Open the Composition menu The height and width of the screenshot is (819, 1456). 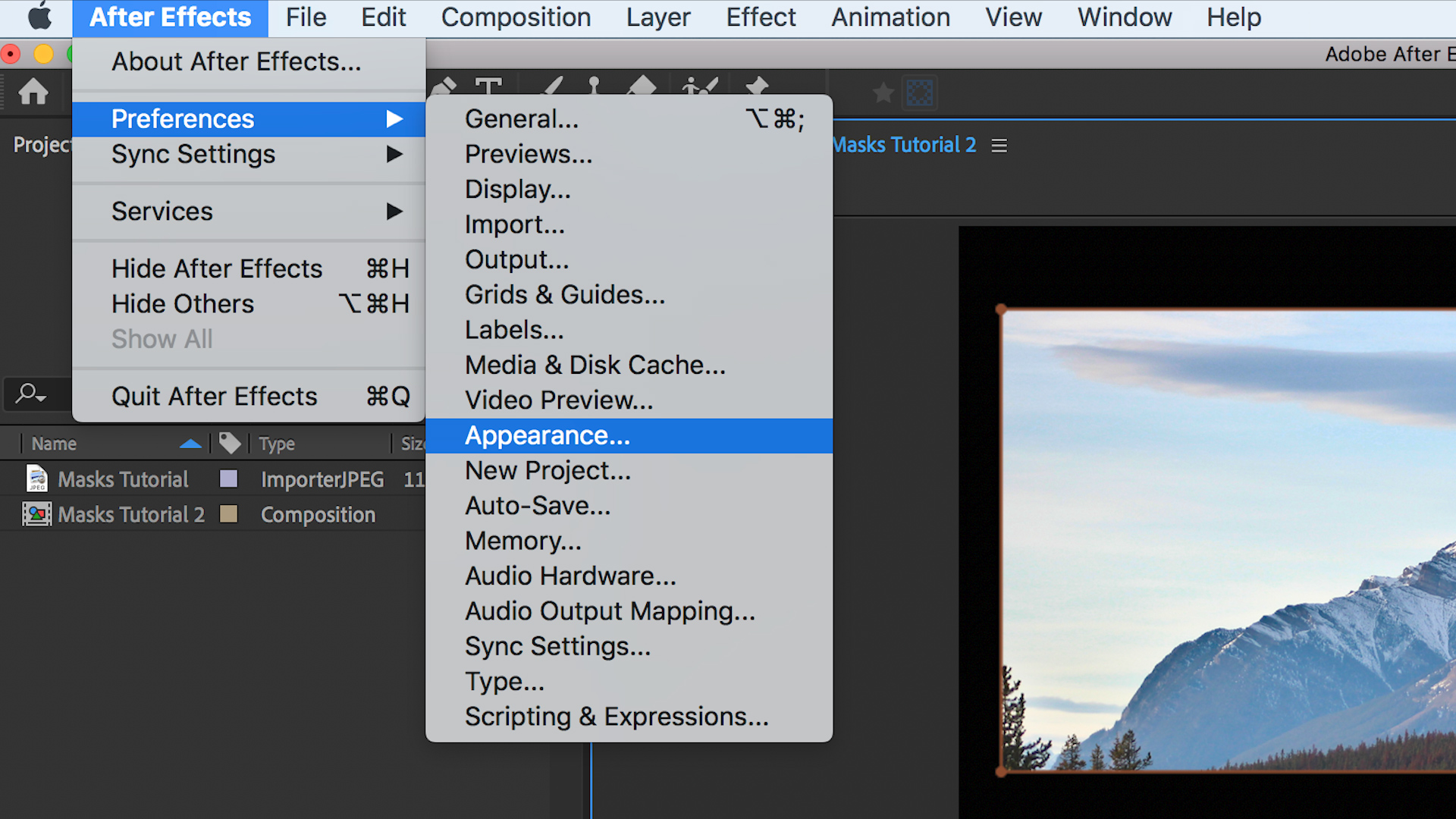516,17
